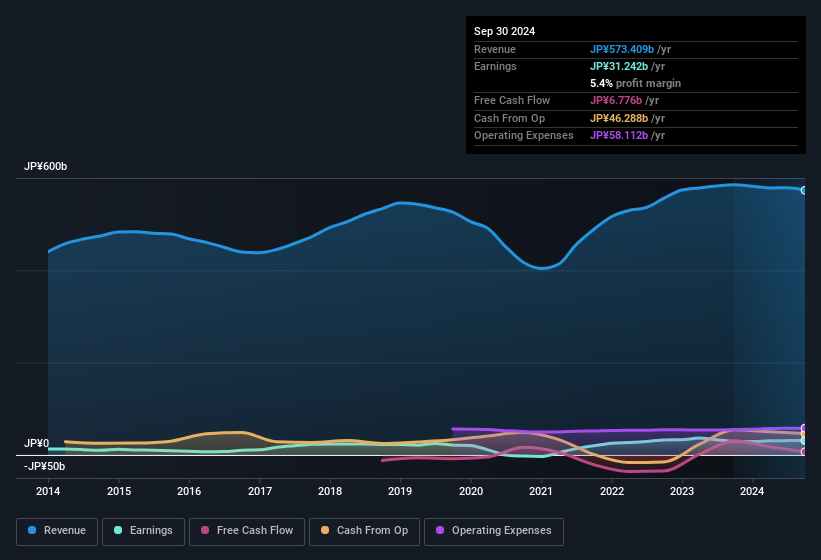Click the 2023 x-axis label
Viewport: 821px width, 560px height.
click(x=682, y=491)
